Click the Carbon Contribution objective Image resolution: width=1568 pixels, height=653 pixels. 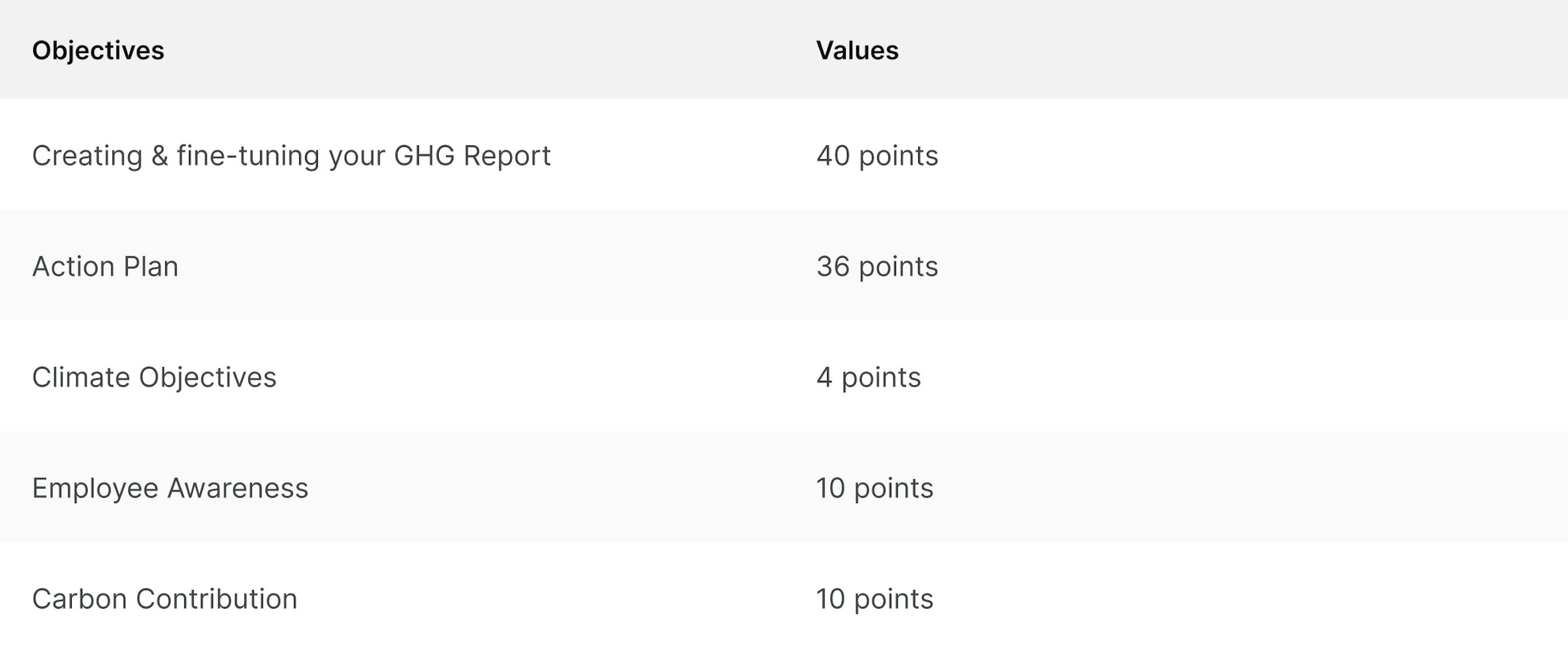[x=164, y=599]
